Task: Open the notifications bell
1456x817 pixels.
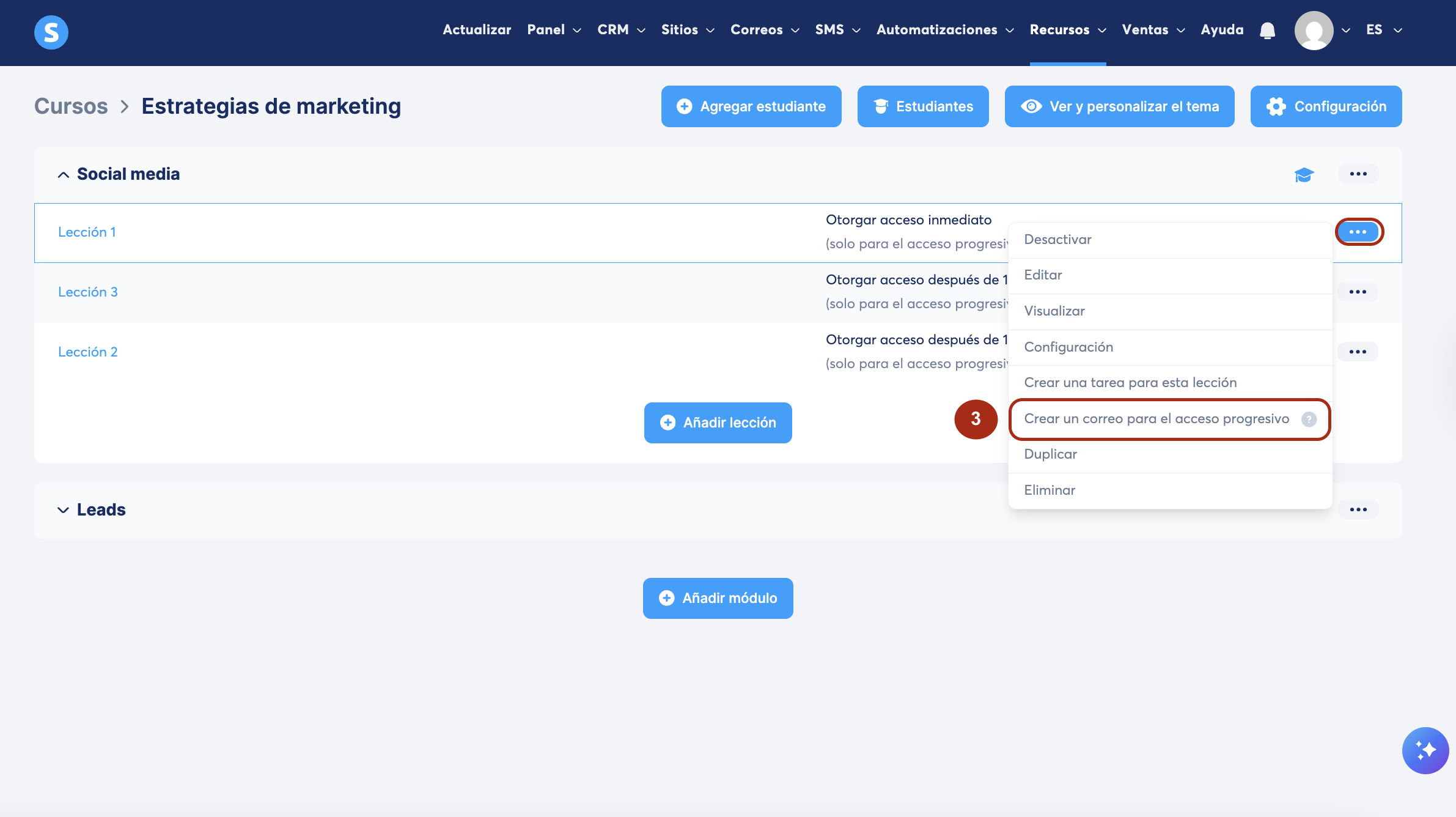Action: click(1267, 30)
